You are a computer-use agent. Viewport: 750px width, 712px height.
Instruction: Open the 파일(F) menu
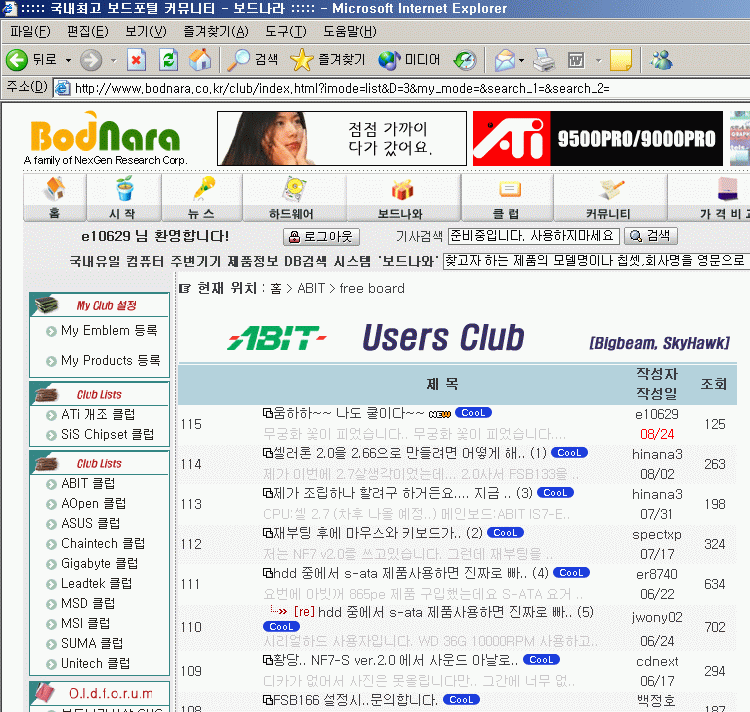pyautogui.click(x=30, y=32)
